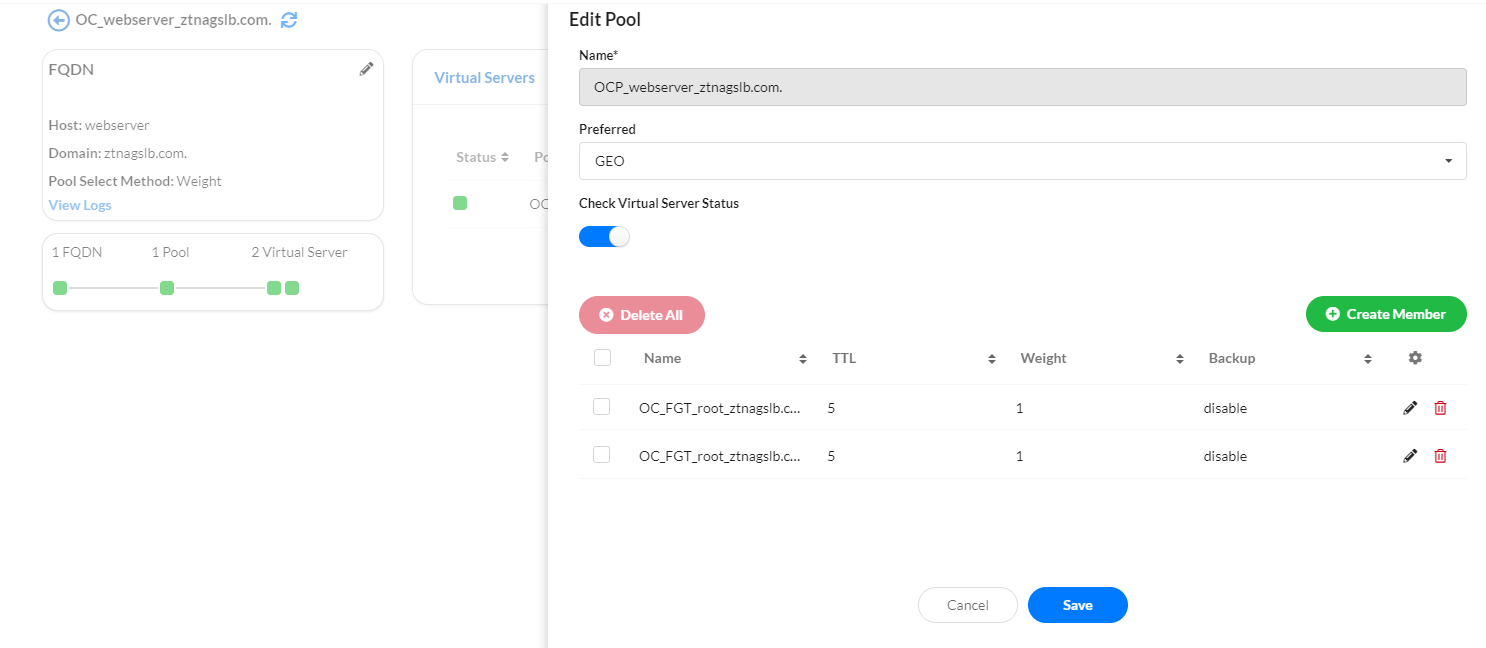Sort members by Name column
The height and width of the screenshot is (648, 1486).
[x=802, y=357]
